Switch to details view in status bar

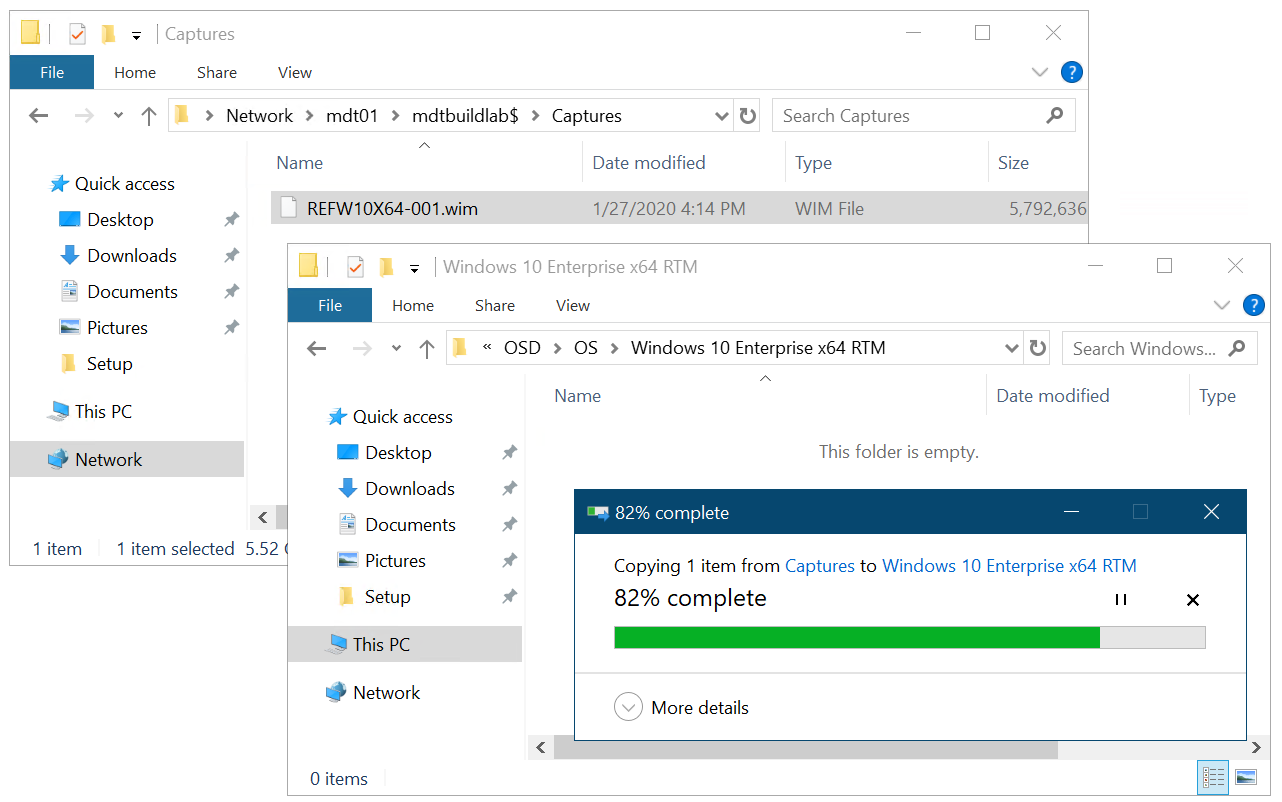pyautogui.click(x=1214, y=777)
